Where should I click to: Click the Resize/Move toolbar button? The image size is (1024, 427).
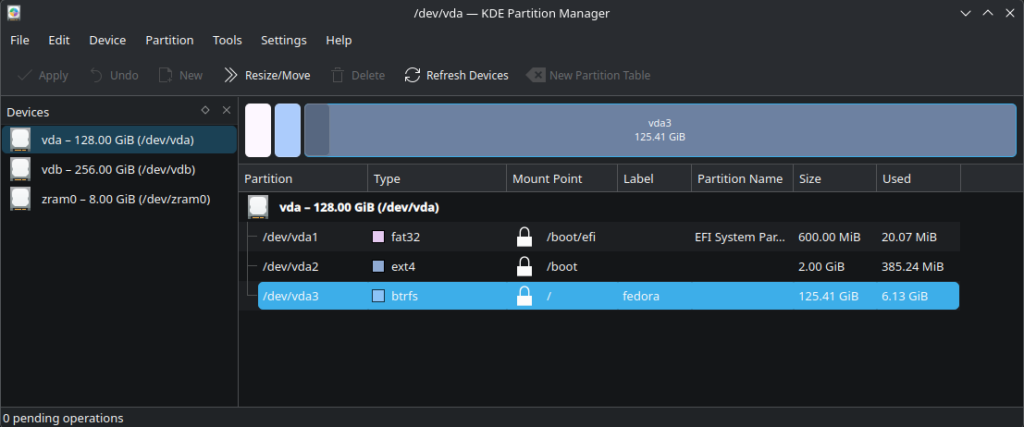pos(266,75)
